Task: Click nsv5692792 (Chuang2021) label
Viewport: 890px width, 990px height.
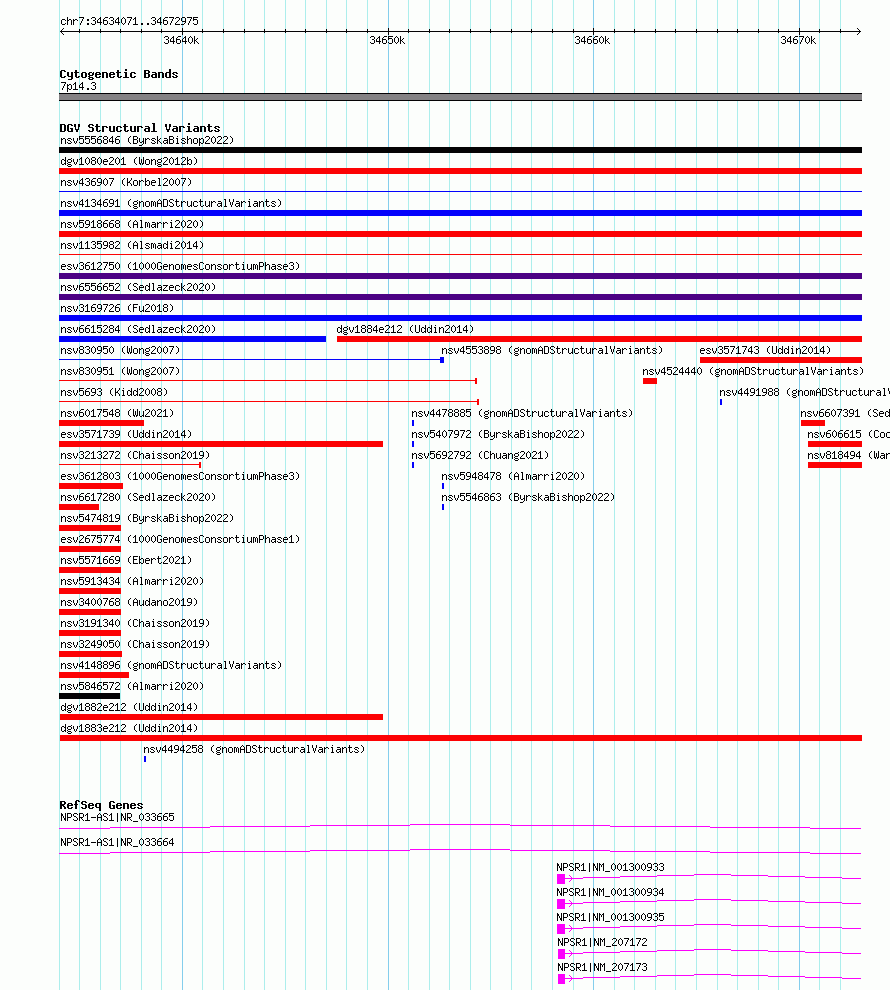Action: [480, 455]
